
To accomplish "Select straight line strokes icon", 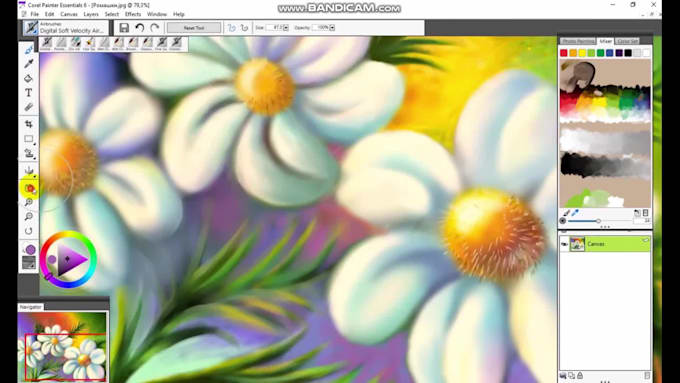I will (x=245, y=28).
